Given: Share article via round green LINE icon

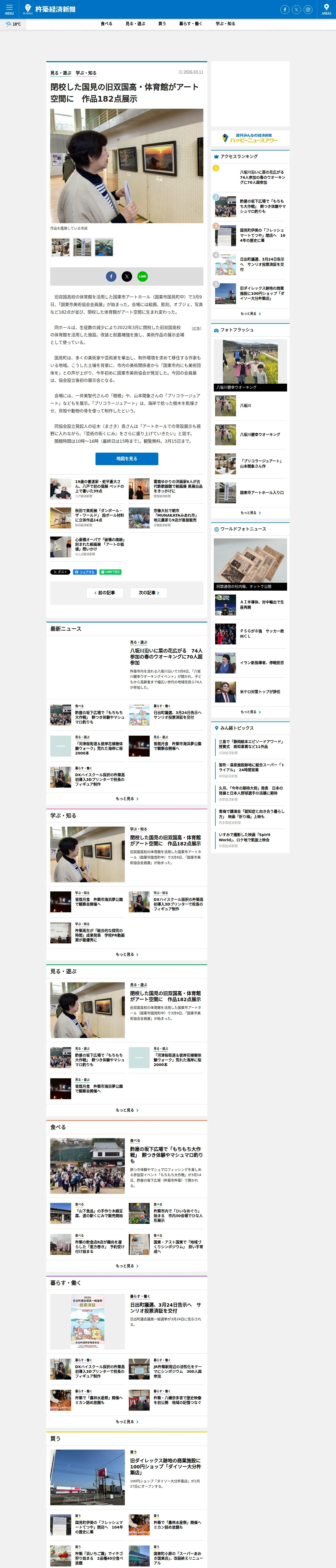Looking at the screenshot, I should [x=142, y=276].
